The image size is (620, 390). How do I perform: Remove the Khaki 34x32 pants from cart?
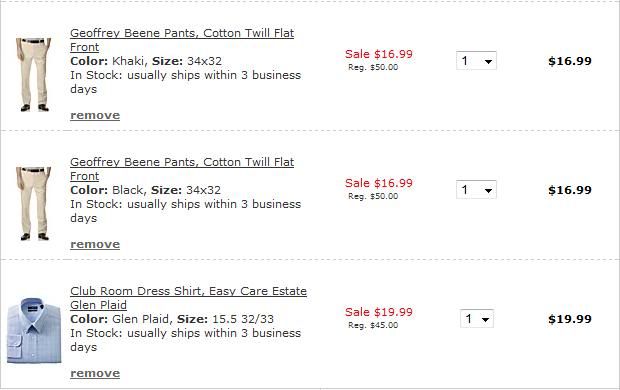(x=95, y=115)
